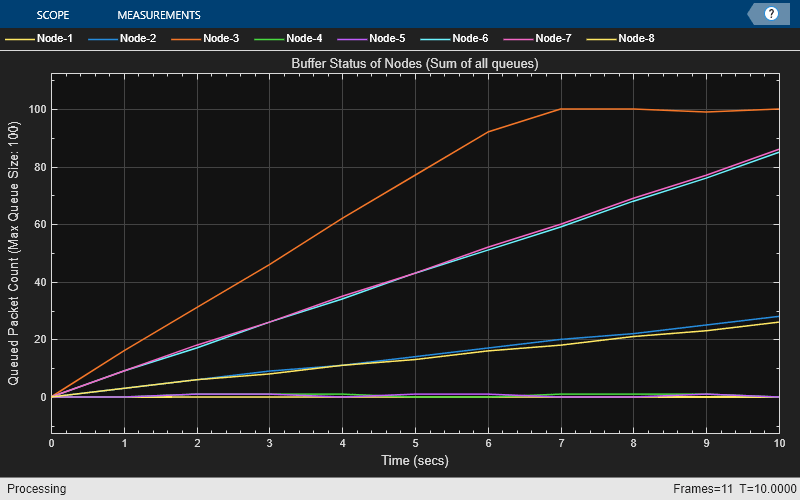Click the Frames=11 status indicator
The width and height of the screenshot is (800, 500).
click(701, 489)
